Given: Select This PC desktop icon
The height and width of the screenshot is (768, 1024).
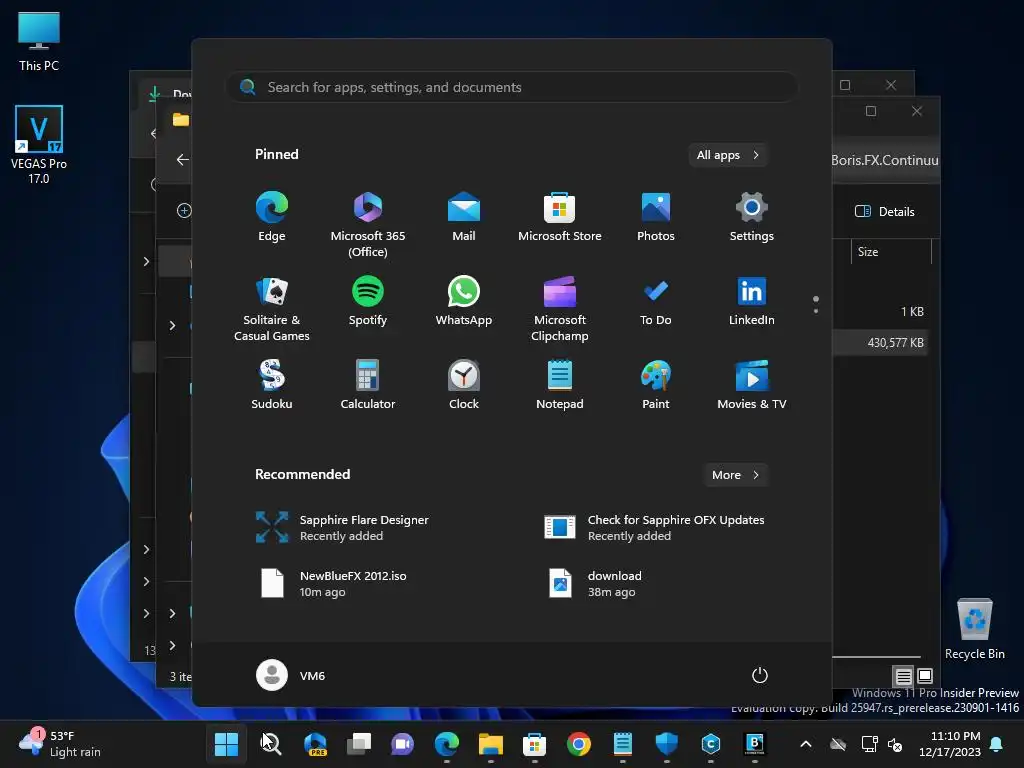Looking at the screenshot, I should point(39,42).
